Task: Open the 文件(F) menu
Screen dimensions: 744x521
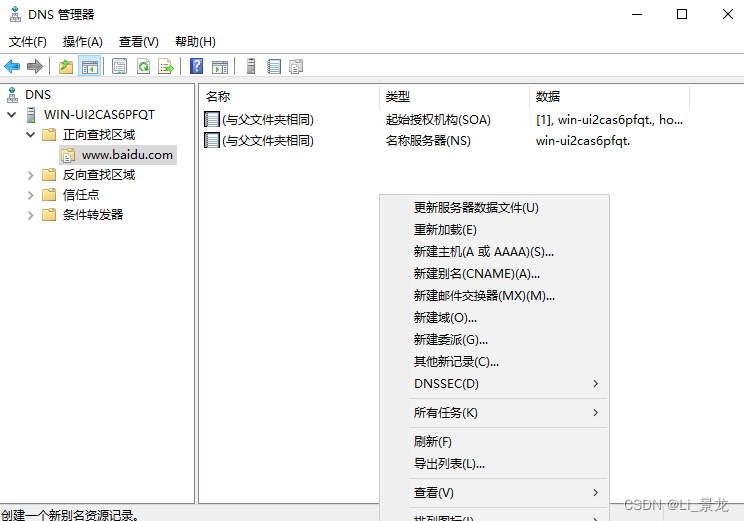Action: click(28, 42)
